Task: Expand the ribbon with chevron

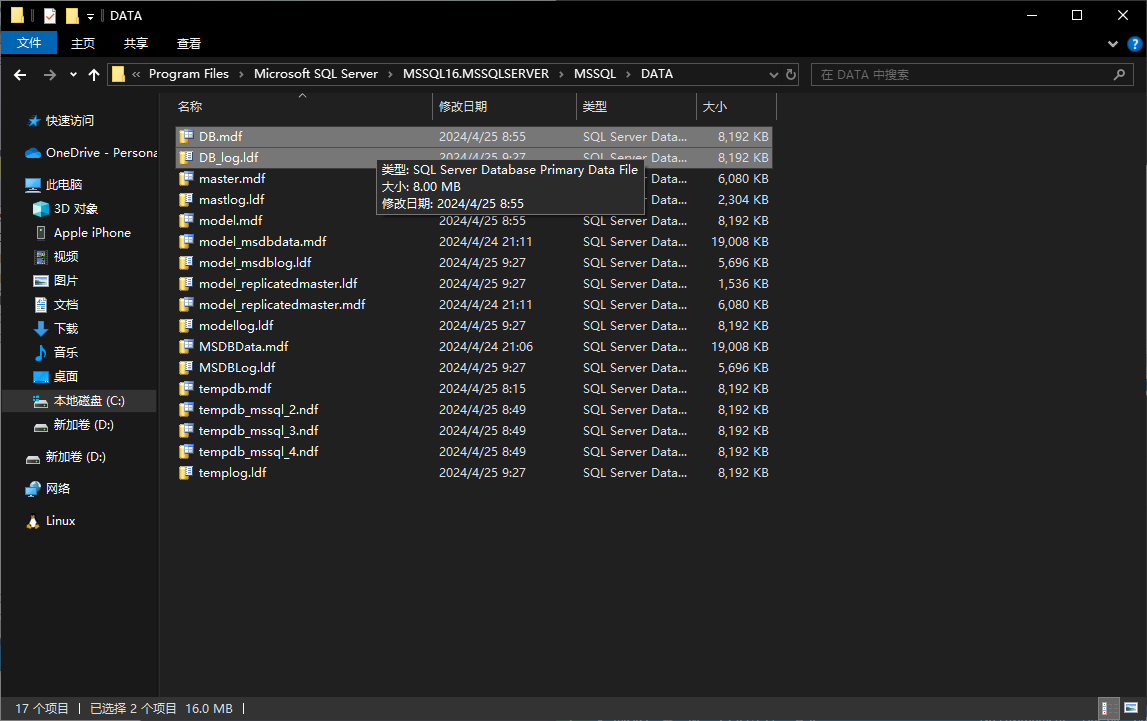Action: (1113, 44)
